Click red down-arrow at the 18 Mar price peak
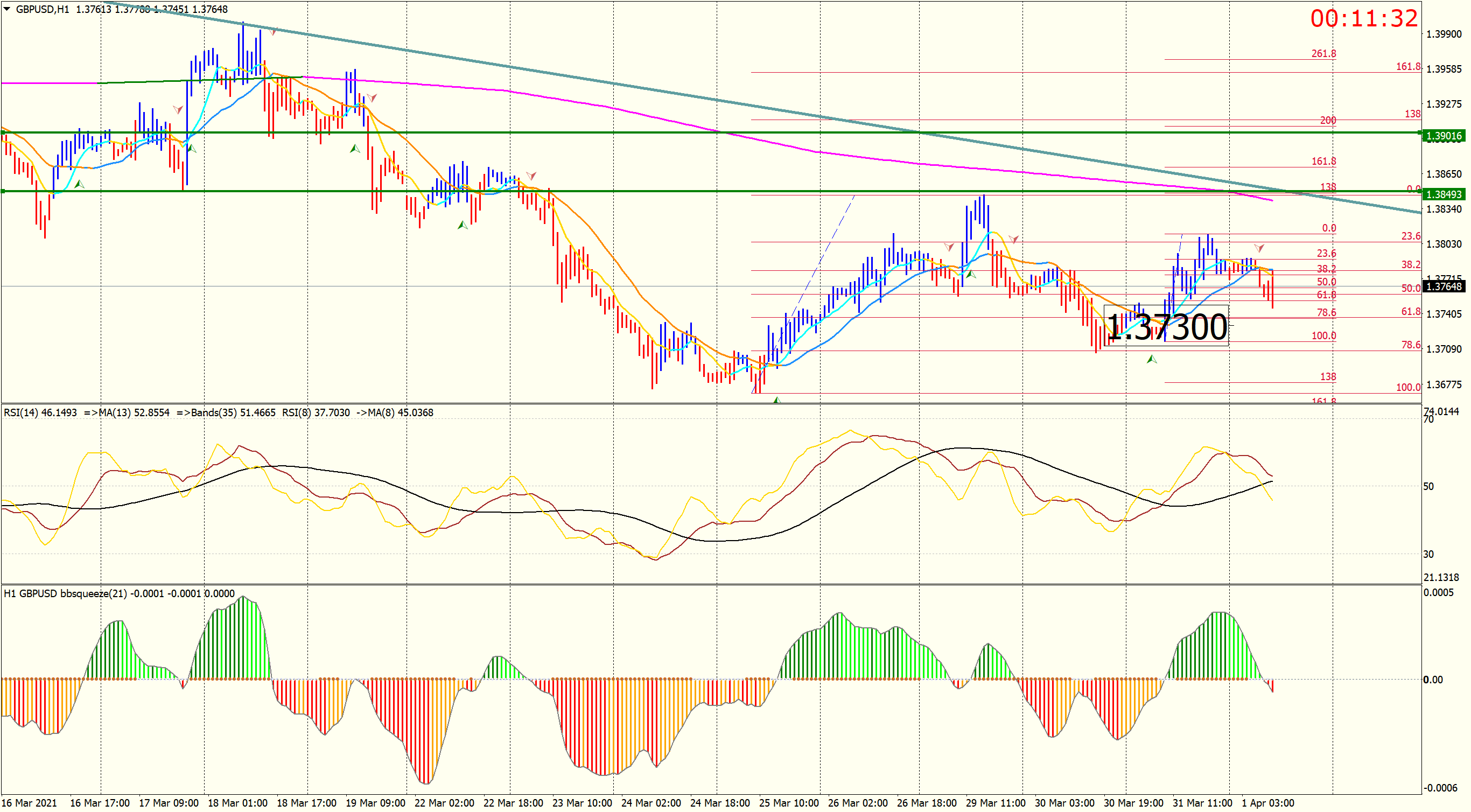Viewport: 1471px width, 812px height. (x=273, y=31)
